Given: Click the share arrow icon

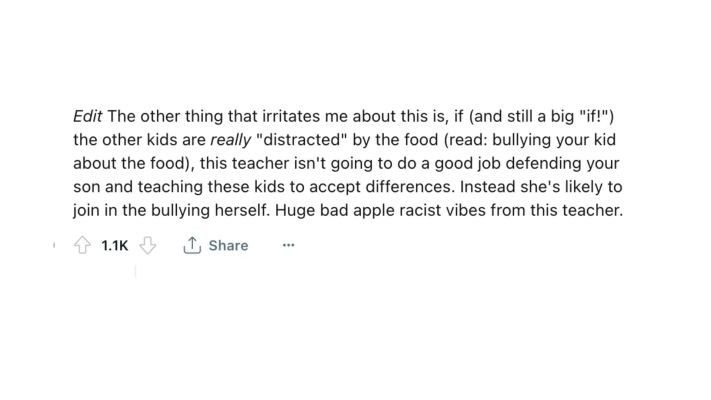Looking at the screenshot, I should [192, 245].
